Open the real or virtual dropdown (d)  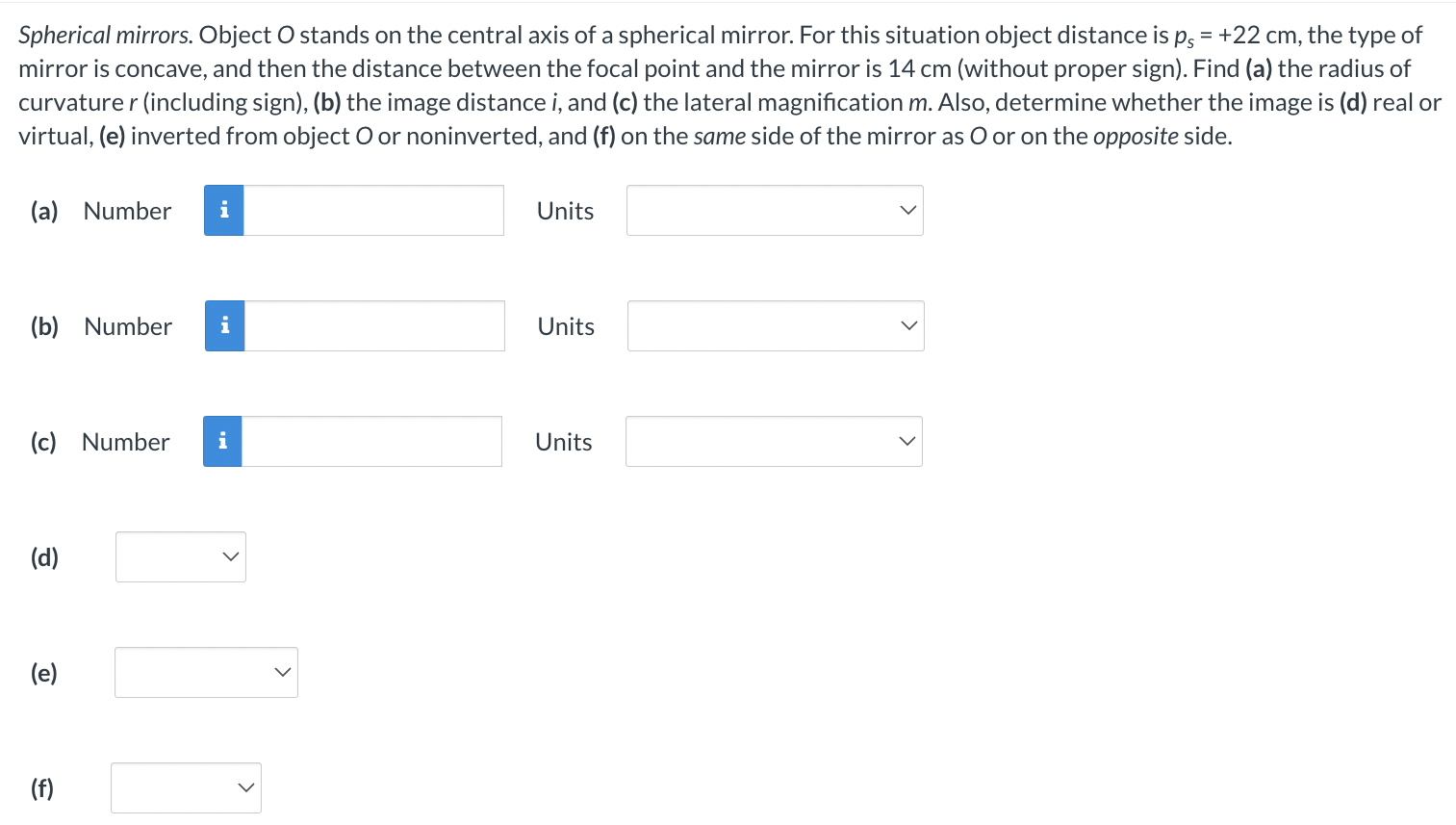[x=181, y=556]
